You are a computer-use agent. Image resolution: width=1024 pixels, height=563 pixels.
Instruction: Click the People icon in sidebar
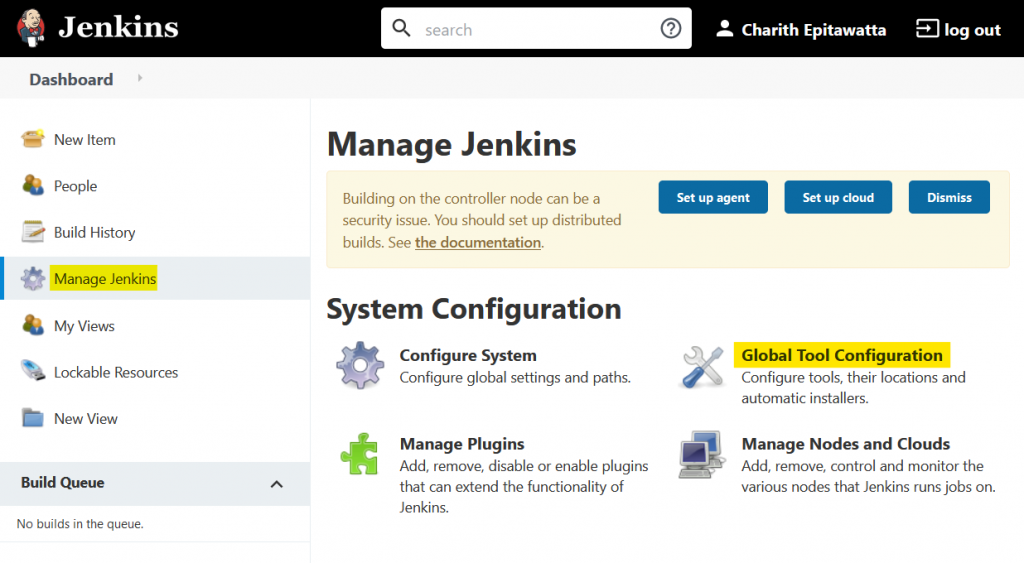tap(33, 185)
